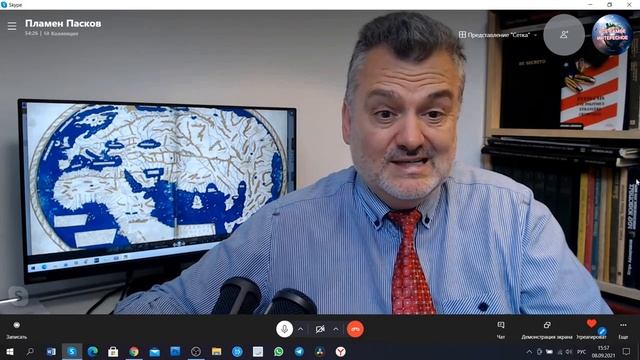Screen dimensions: 640x360
Task: Open File Explorer from taskbar
Action: pyautogui.click(x=216, y=351)
